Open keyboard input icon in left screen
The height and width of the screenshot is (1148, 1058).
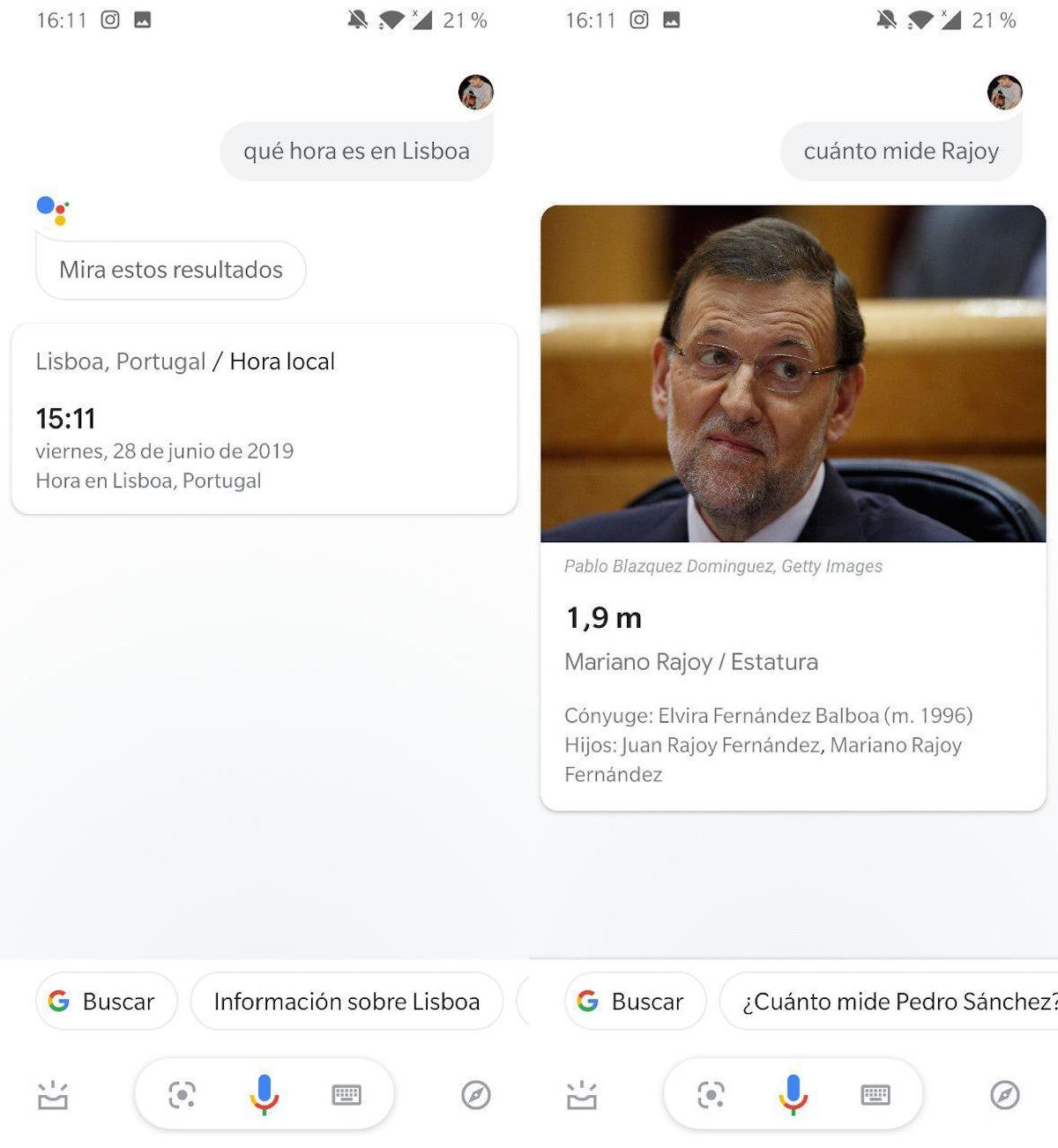coord(346,1095)
